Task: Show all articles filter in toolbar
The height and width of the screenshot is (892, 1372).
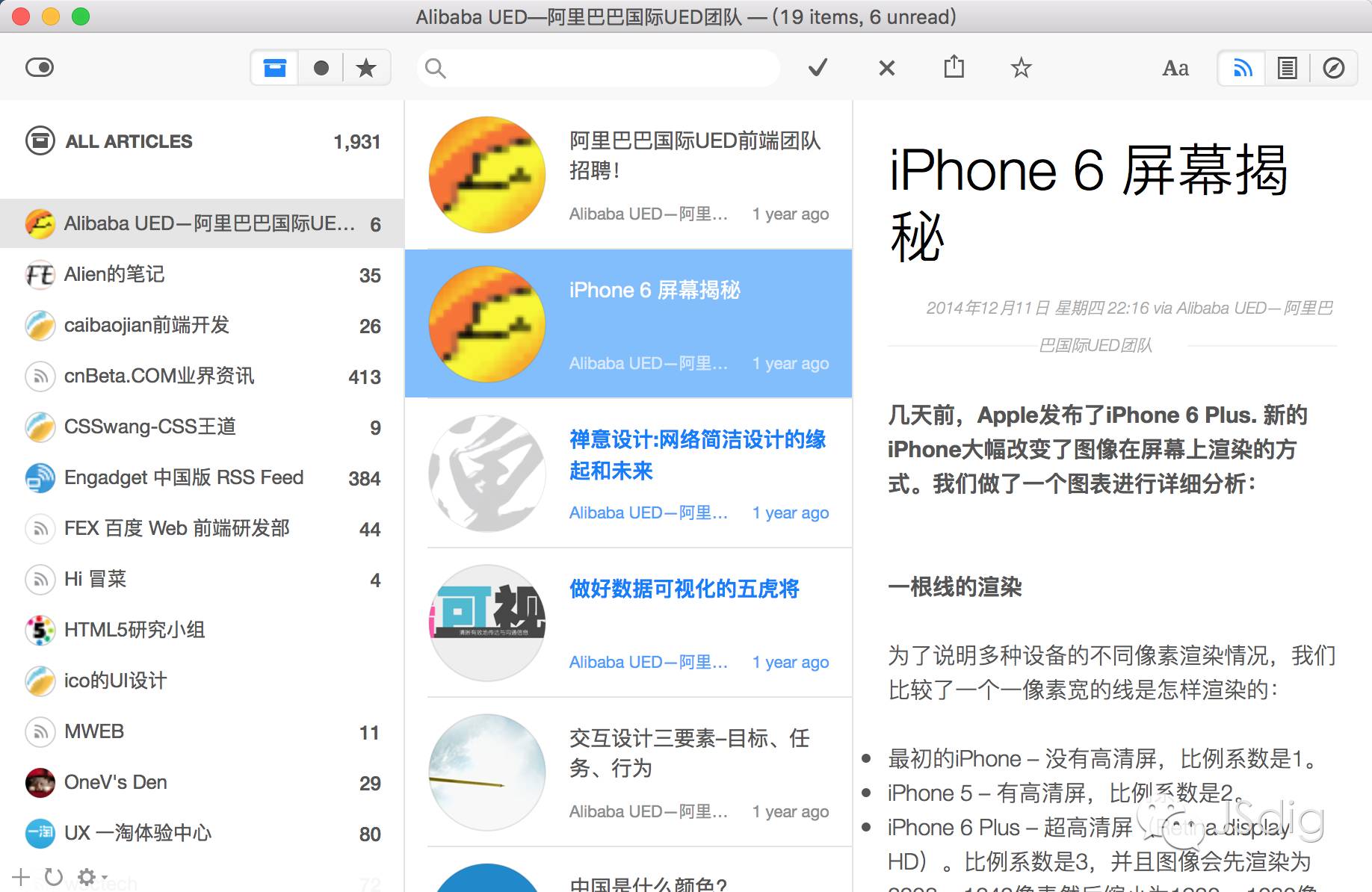Action: click(274, 69)
